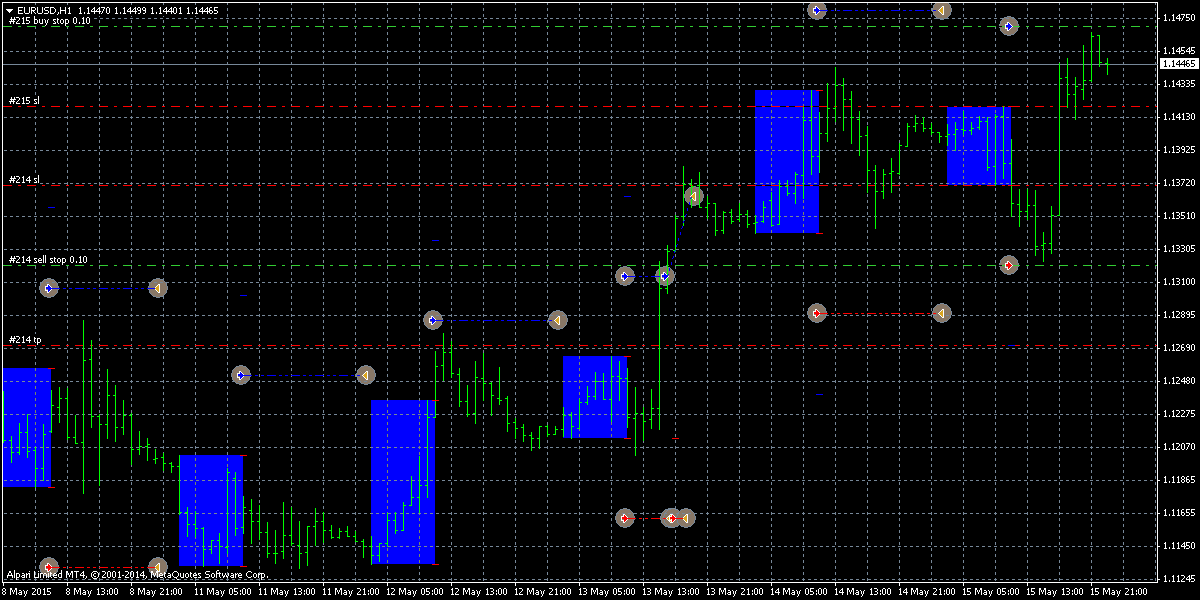The height and width of the screenshot is (600, 1200).
Task: Select the tall blue rectangle before 12 May 05:00
Action: tap(403, 482)
